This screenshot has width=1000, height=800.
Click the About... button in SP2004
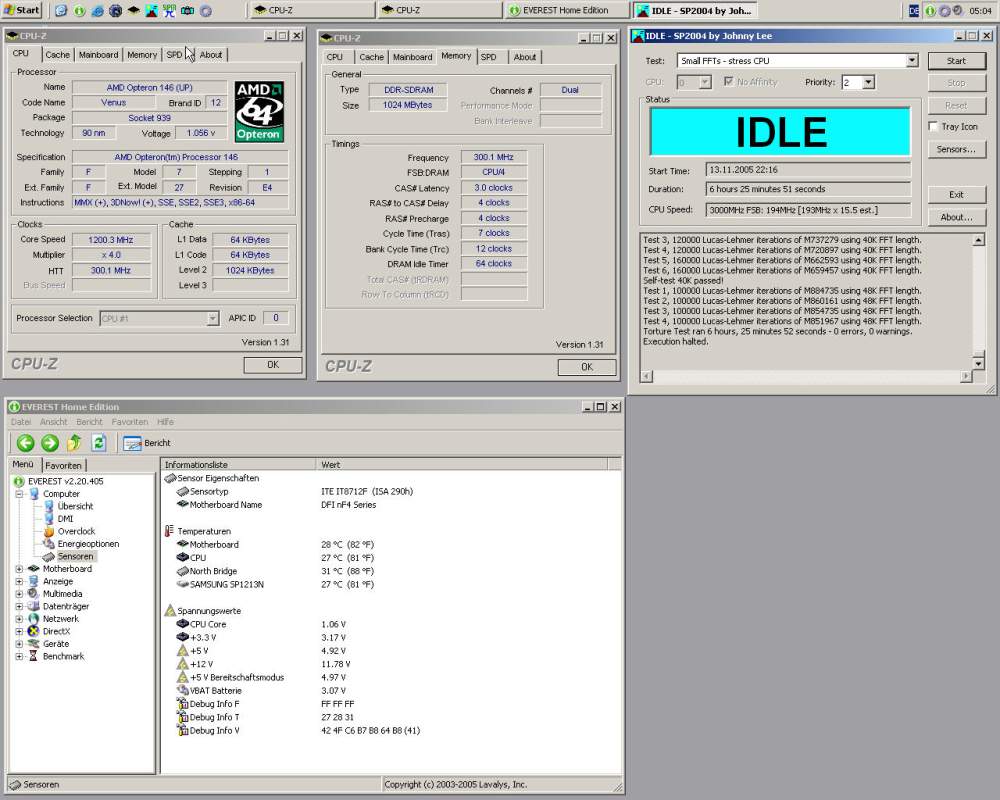(956, 218)
